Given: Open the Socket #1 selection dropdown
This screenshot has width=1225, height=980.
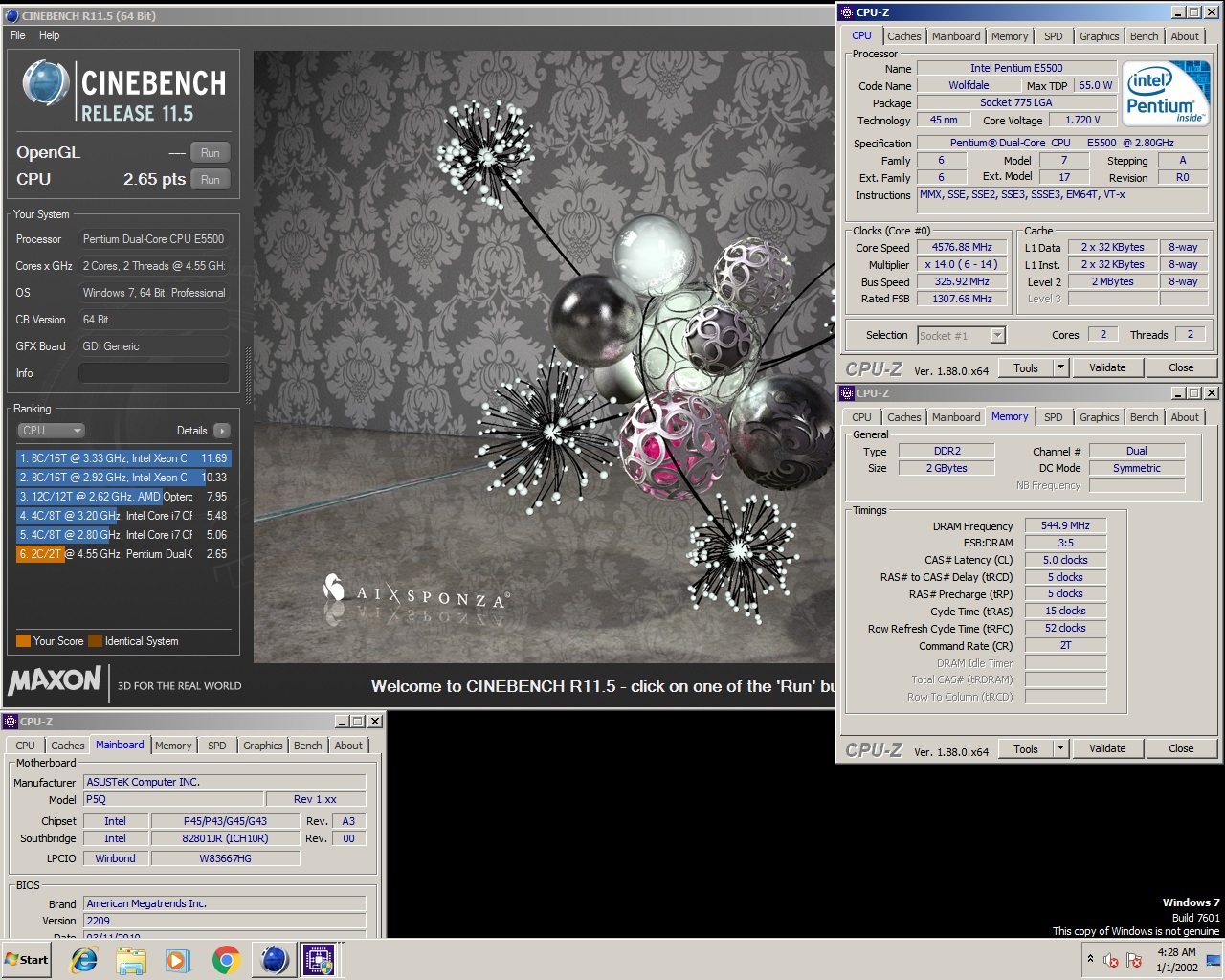Looking at the screenshot, I should (x=961, y=336).
